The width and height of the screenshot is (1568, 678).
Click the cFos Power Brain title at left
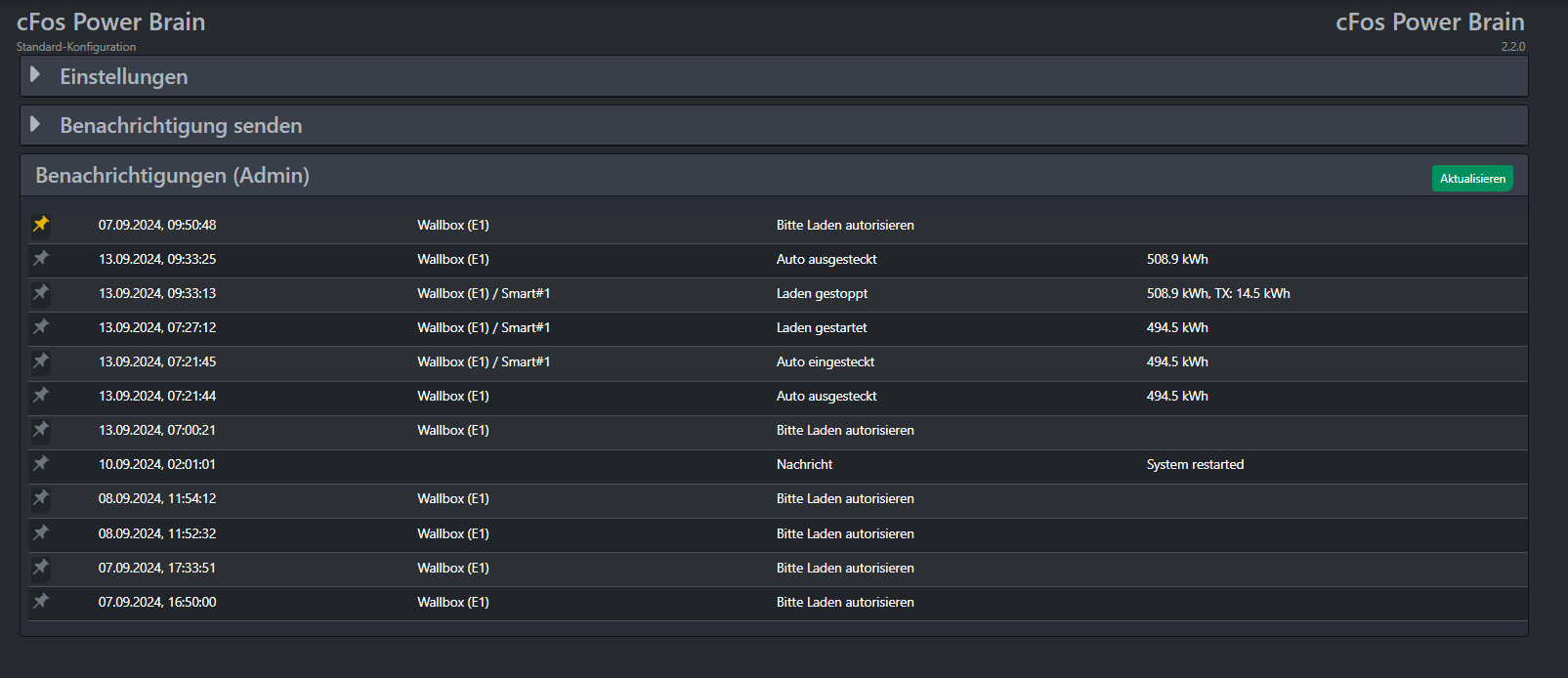pos(110,22)
